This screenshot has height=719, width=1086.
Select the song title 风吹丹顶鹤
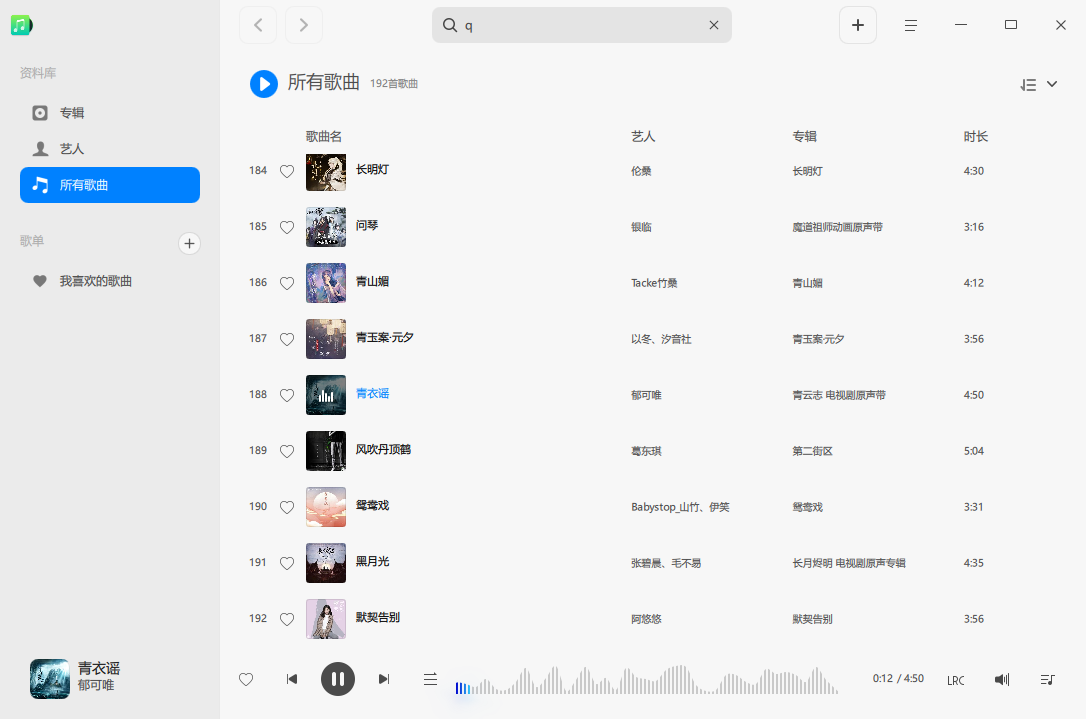[383, 450]
